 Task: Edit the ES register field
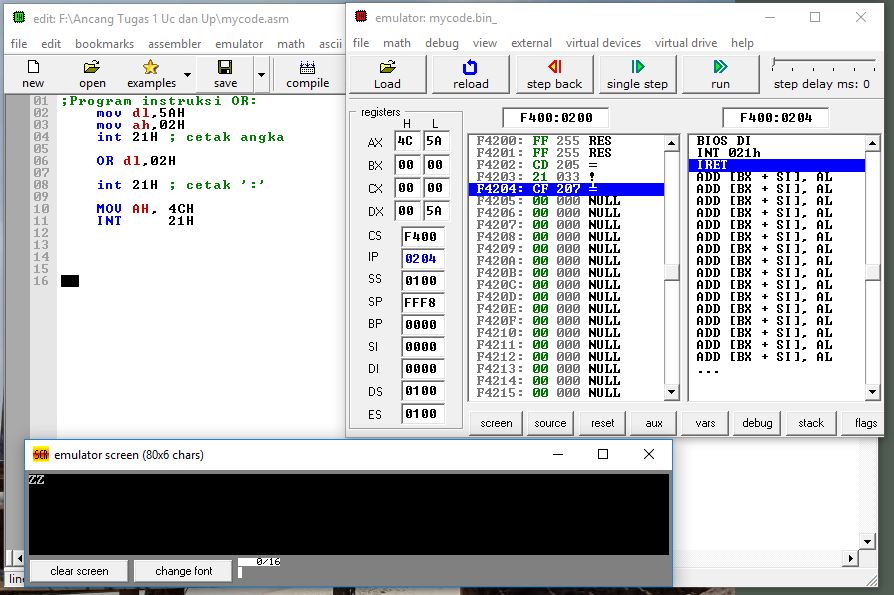(x=422, y=414)
